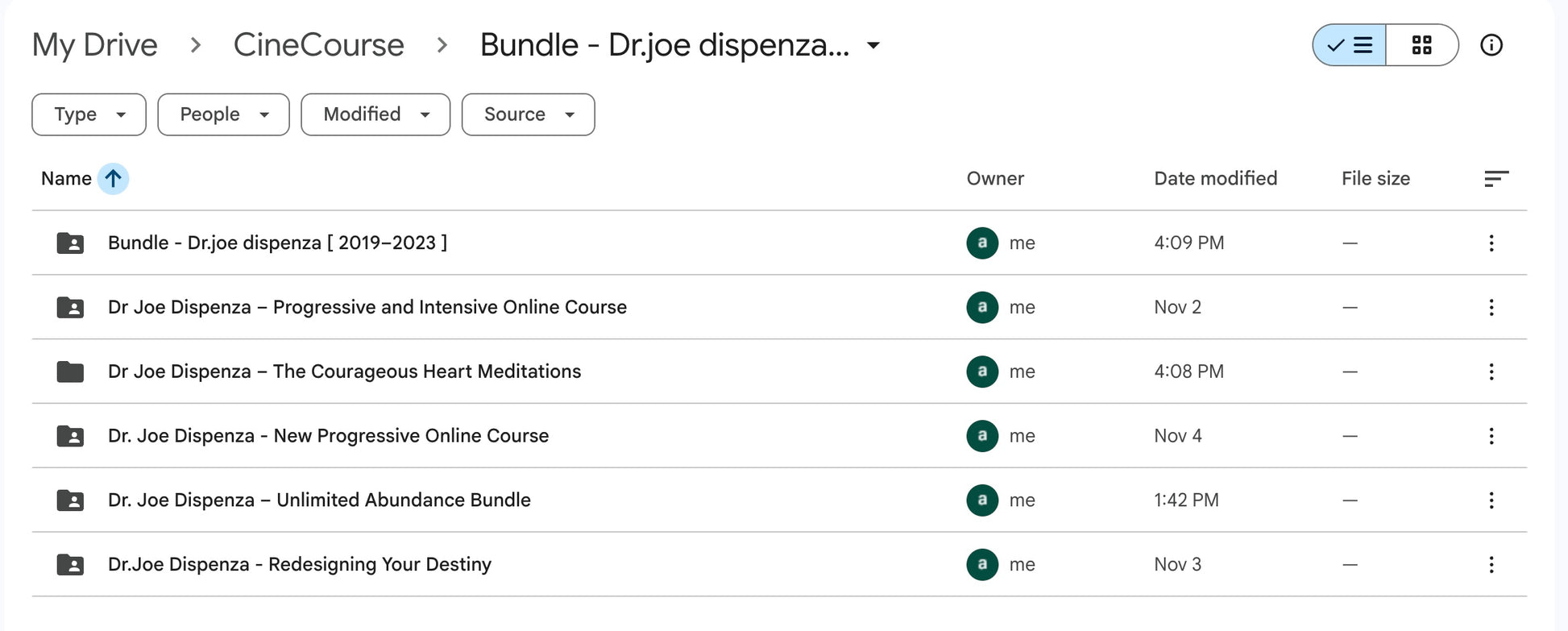Click shared folder icon for New Progressive Online Course

pos(70,436)
